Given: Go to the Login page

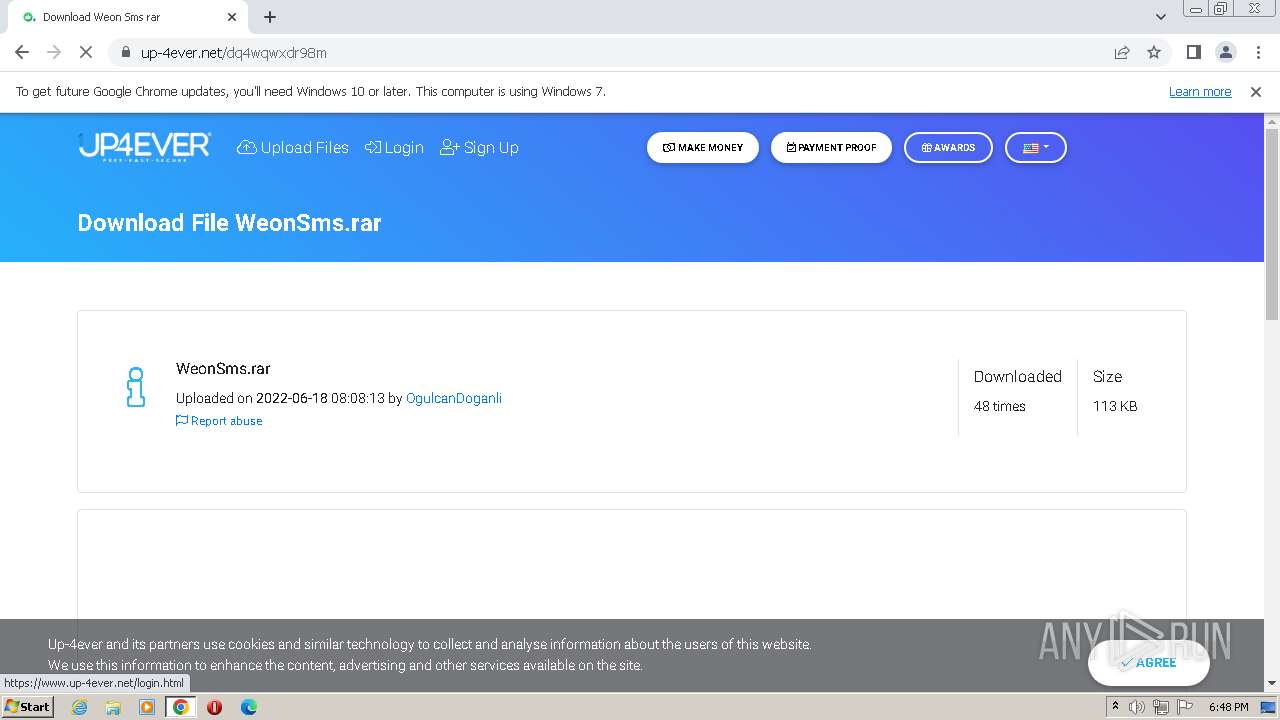Looking at the screenshot, I should coord(394,147).
